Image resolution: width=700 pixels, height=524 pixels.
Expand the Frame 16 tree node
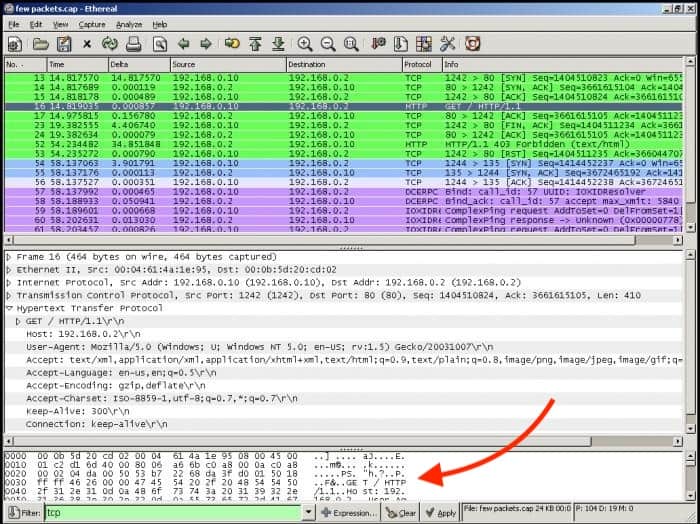pyautogui.click(x=9, y=257)
